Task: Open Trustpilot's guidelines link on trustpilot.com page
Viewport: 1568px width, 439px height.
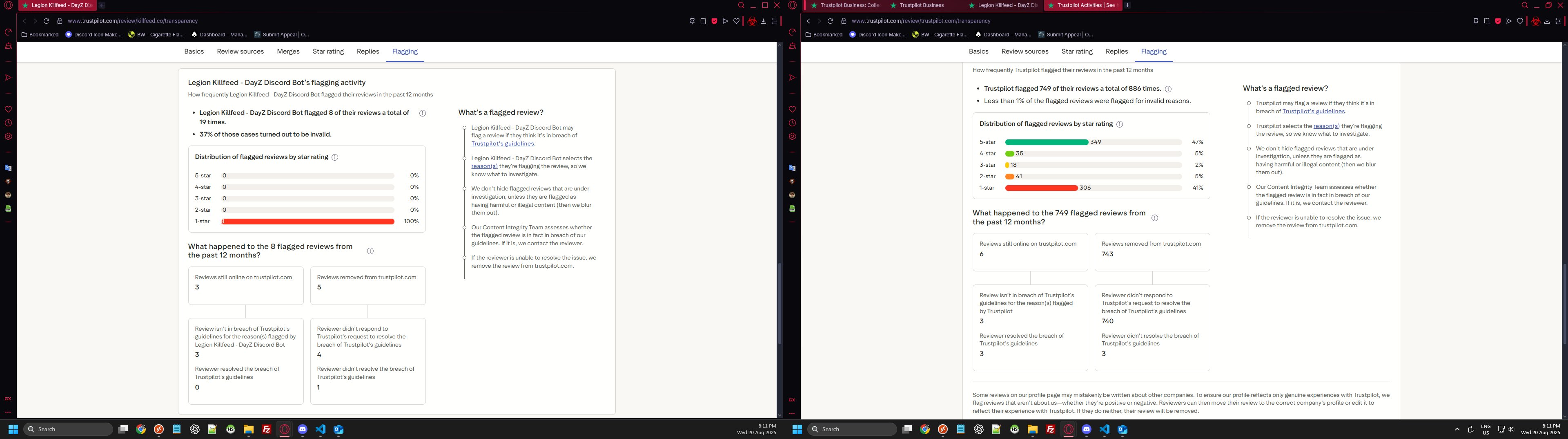Action: (1314, 112)
